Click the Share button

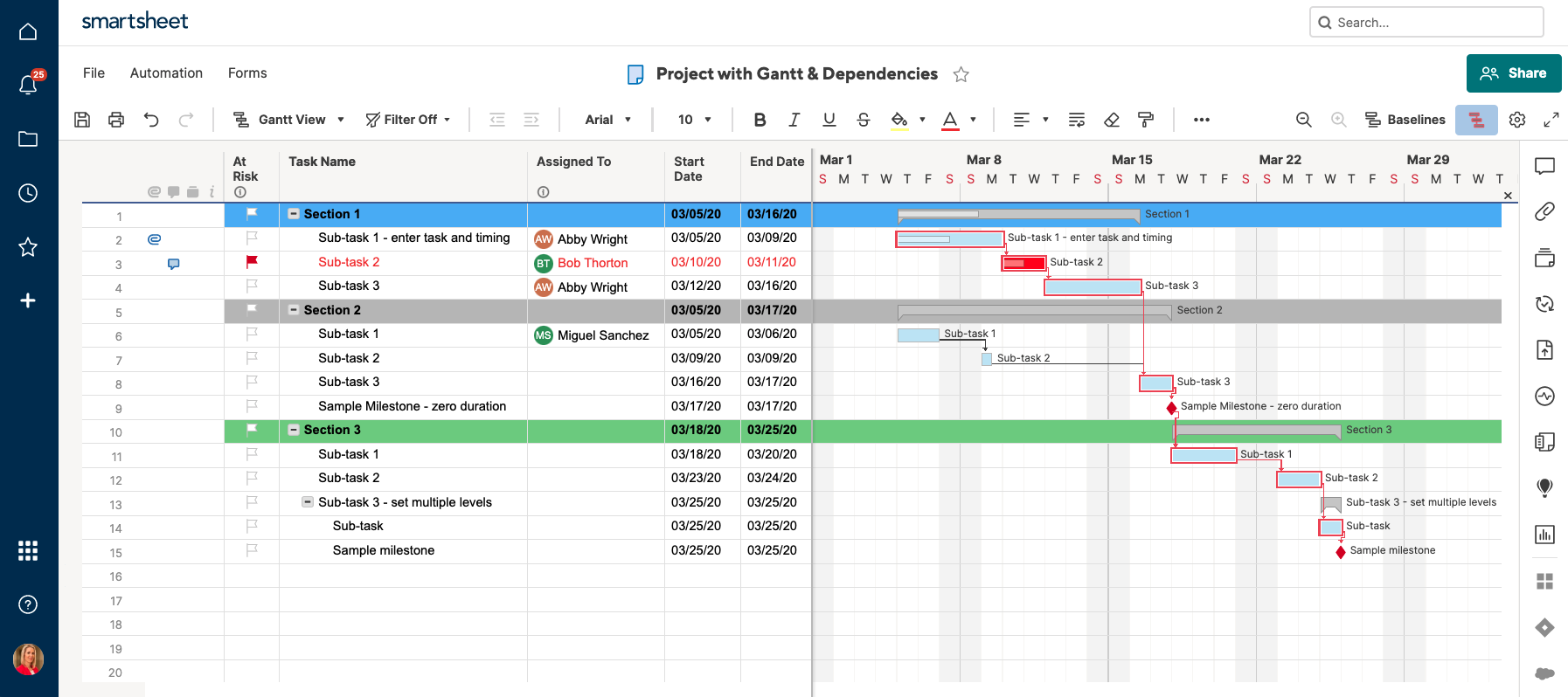(1514, 73)
